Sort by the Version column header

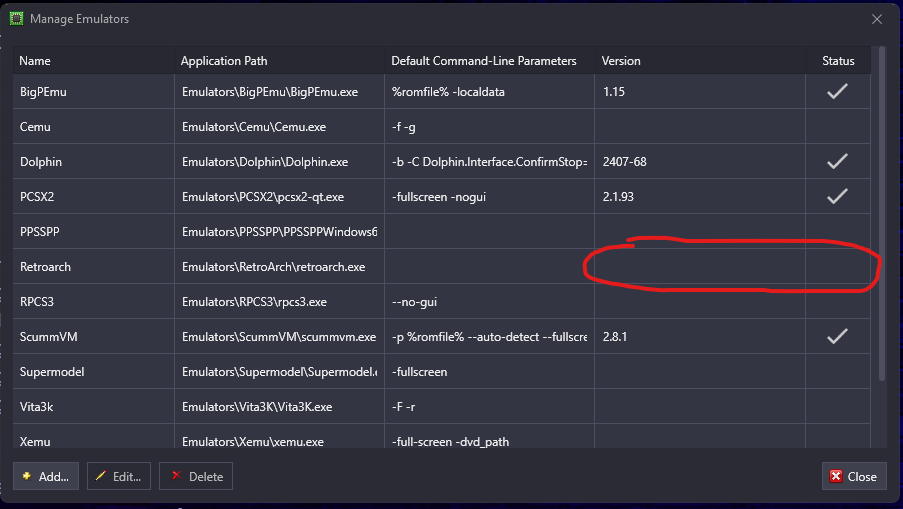[x=700, y=60]
